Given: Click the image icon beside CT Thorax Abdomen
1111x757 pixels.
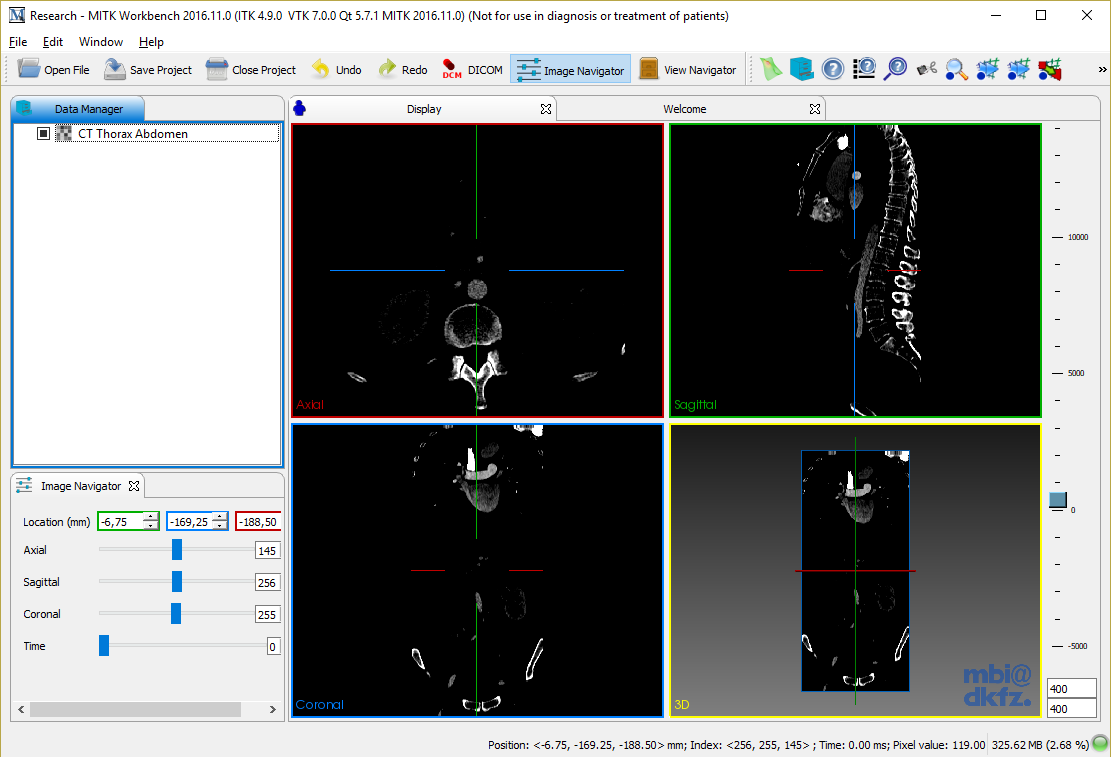Looking at the screenshot, I should click(64, 133).
